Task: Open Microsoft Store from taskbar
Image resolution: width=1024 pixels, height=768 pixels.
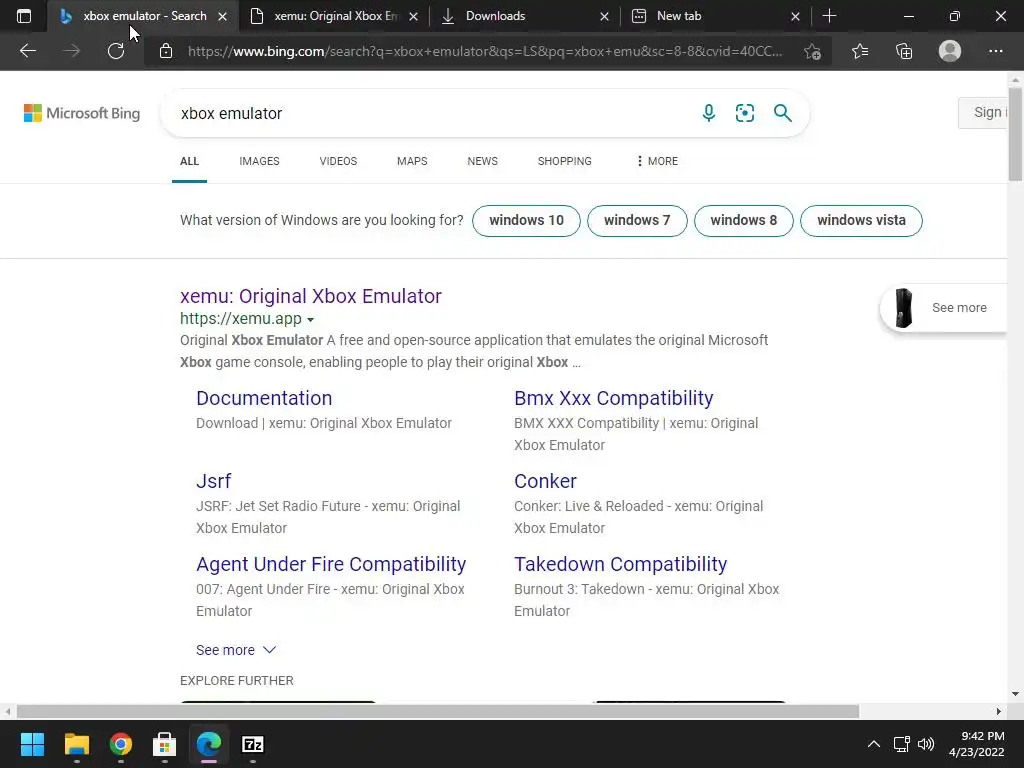Action: [165, 744]
